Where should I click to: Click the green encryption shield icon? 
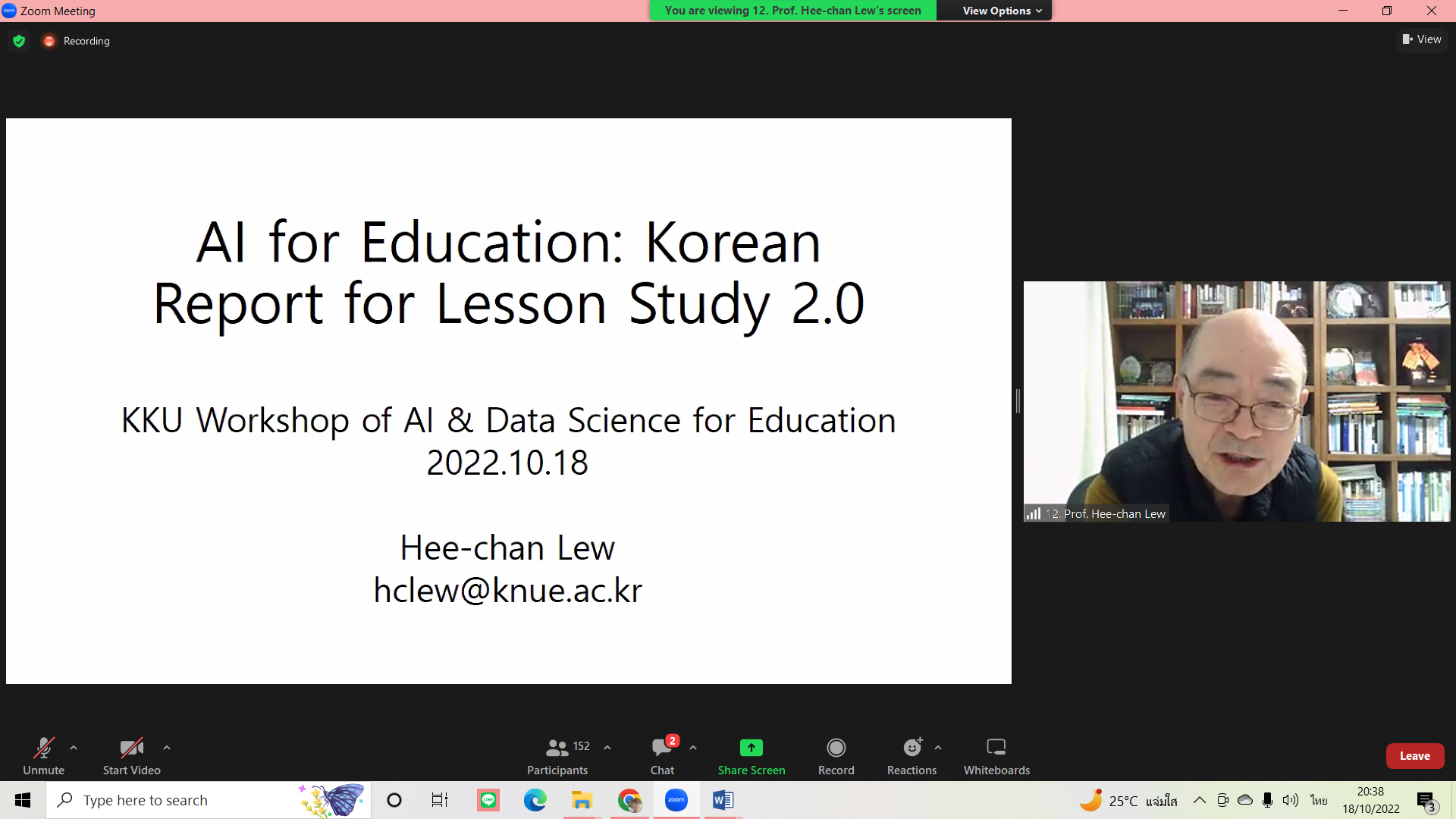[19, 41]
